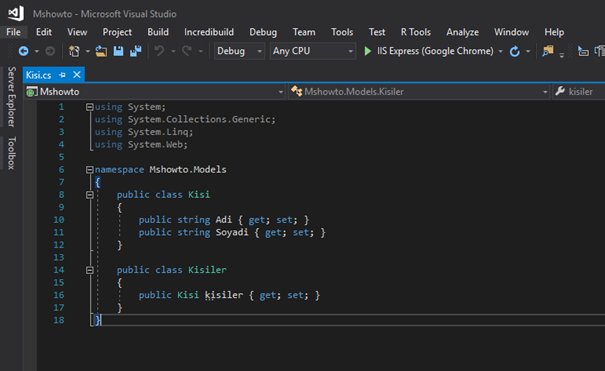Click the Navigate Forward arrow icon
This screenshot has height=371, width=605.
click(50, 51)
